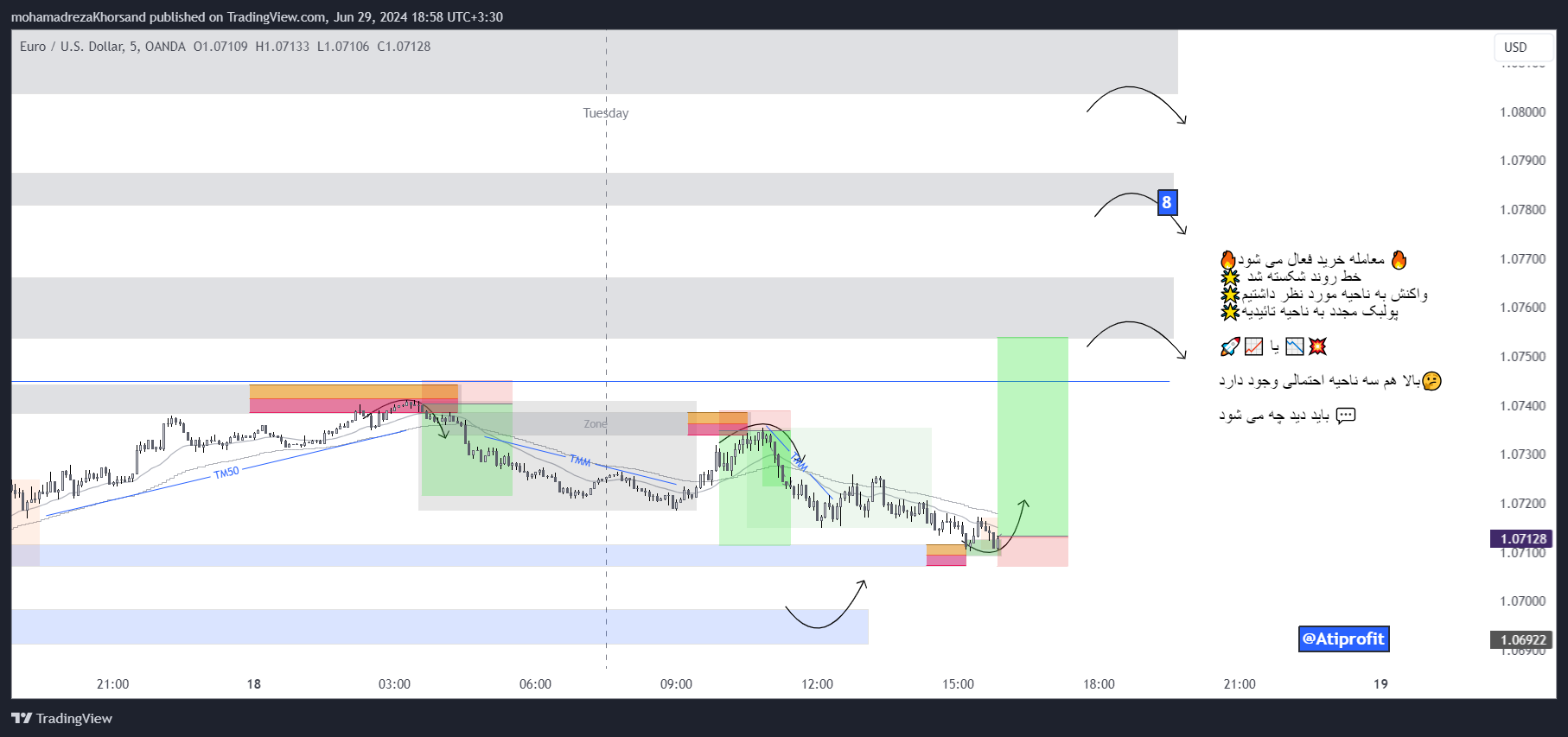Click the TMM label near 06:00 downtrend

click(x=580, y=461)
